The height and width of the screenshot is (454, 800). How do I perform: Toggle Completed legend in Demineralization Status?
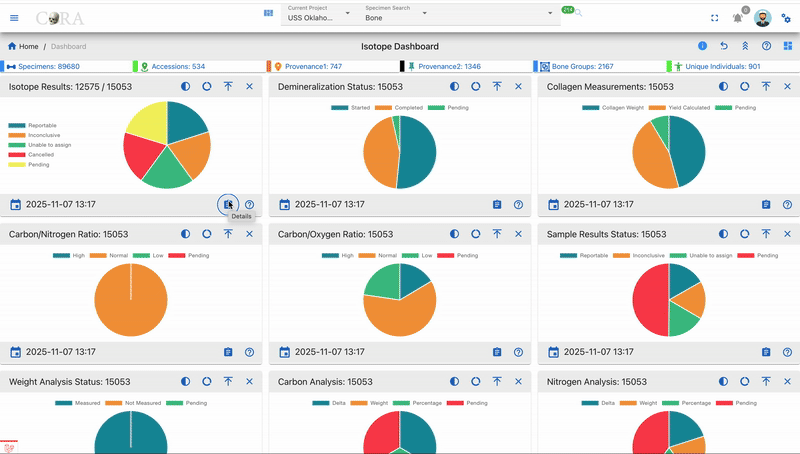(399, 108)
